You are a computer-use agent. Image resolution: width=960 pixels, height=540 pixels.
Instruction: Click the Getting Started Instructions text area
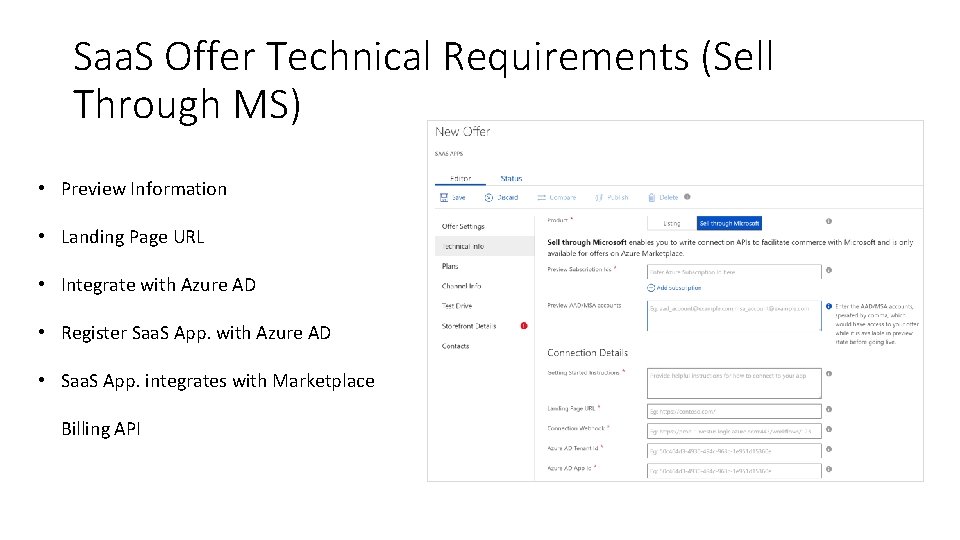[x=734, y=383]
